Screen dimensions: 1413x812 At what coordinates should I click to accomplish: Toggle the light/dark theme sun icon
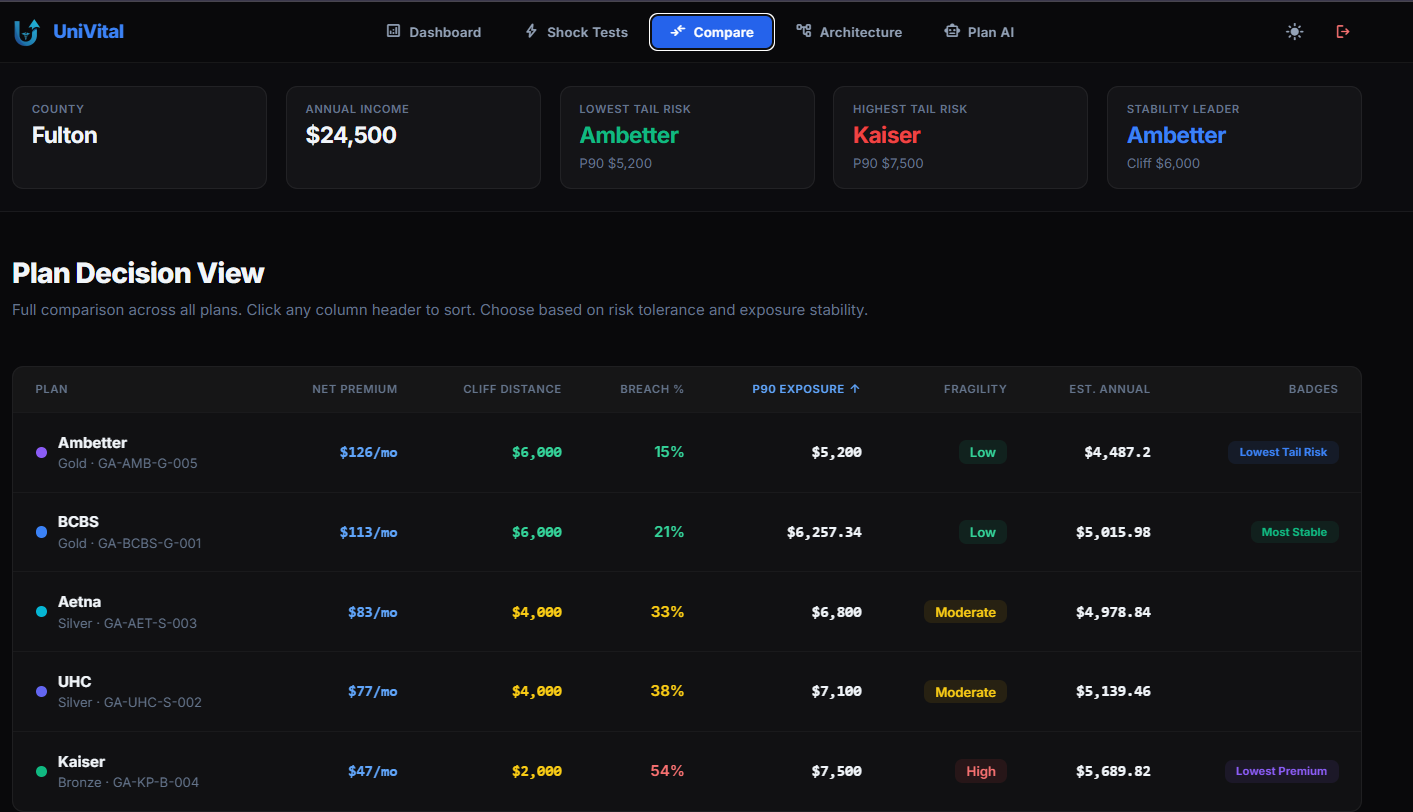pos(1295,32)
